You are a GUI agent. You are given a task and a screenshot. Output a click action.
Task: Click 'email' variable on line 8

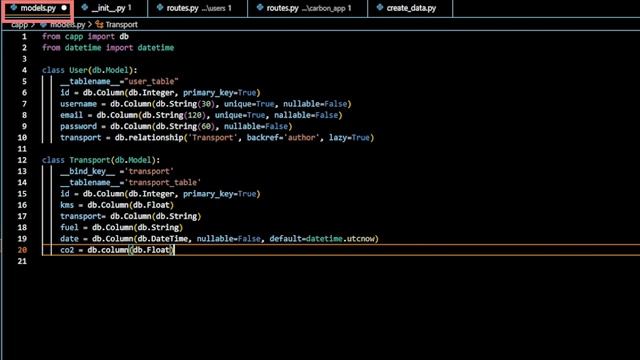click(71, 115)
